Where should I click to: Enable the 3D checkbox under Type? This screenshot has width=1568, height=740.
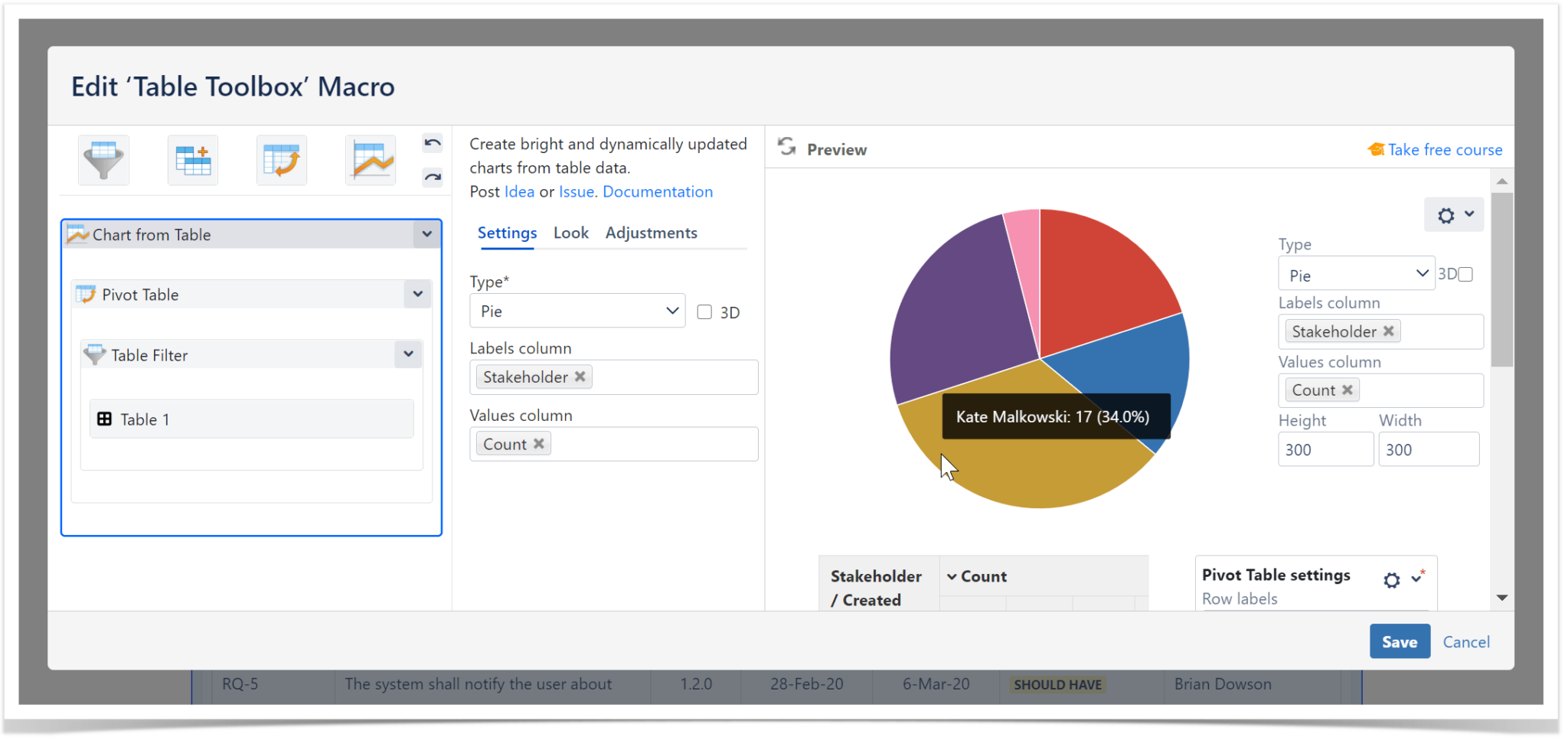point(704,311)
